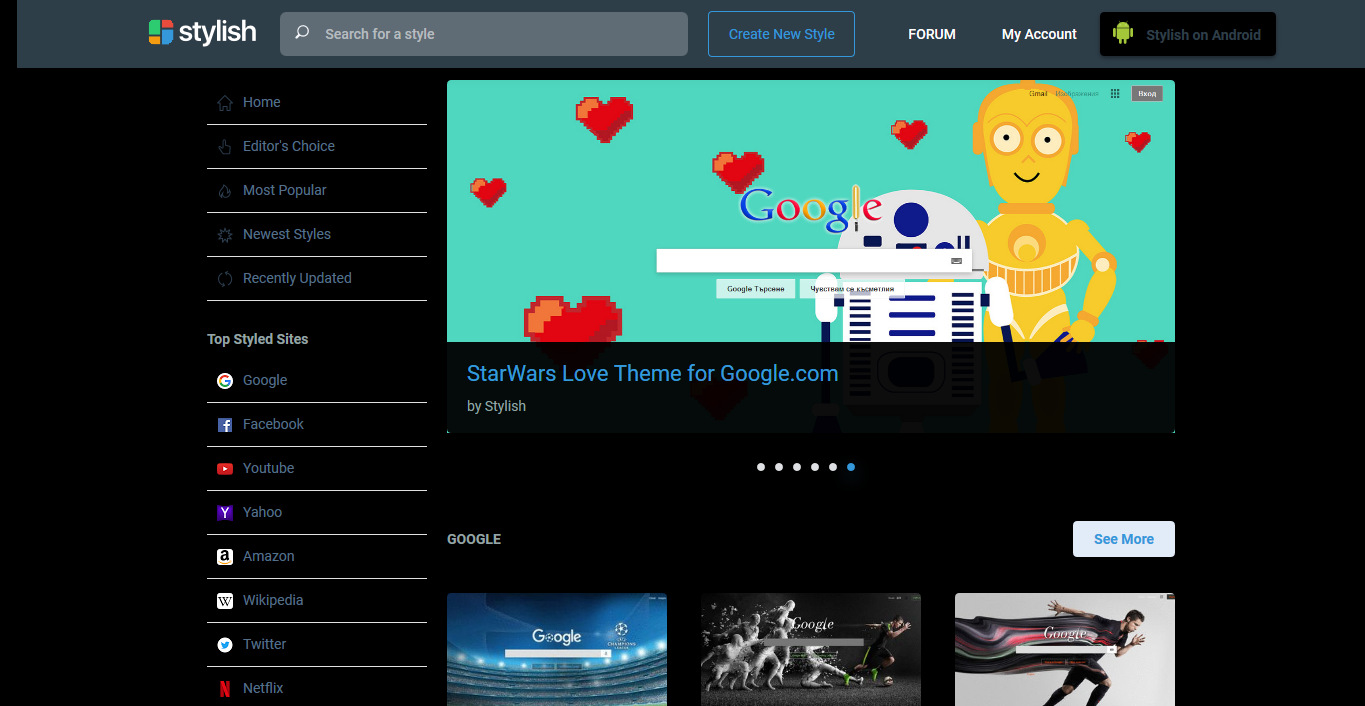1365x706 pixels.
Task: Click the Wikipedia W icon in the sidebar
Action: click(225, 600)
